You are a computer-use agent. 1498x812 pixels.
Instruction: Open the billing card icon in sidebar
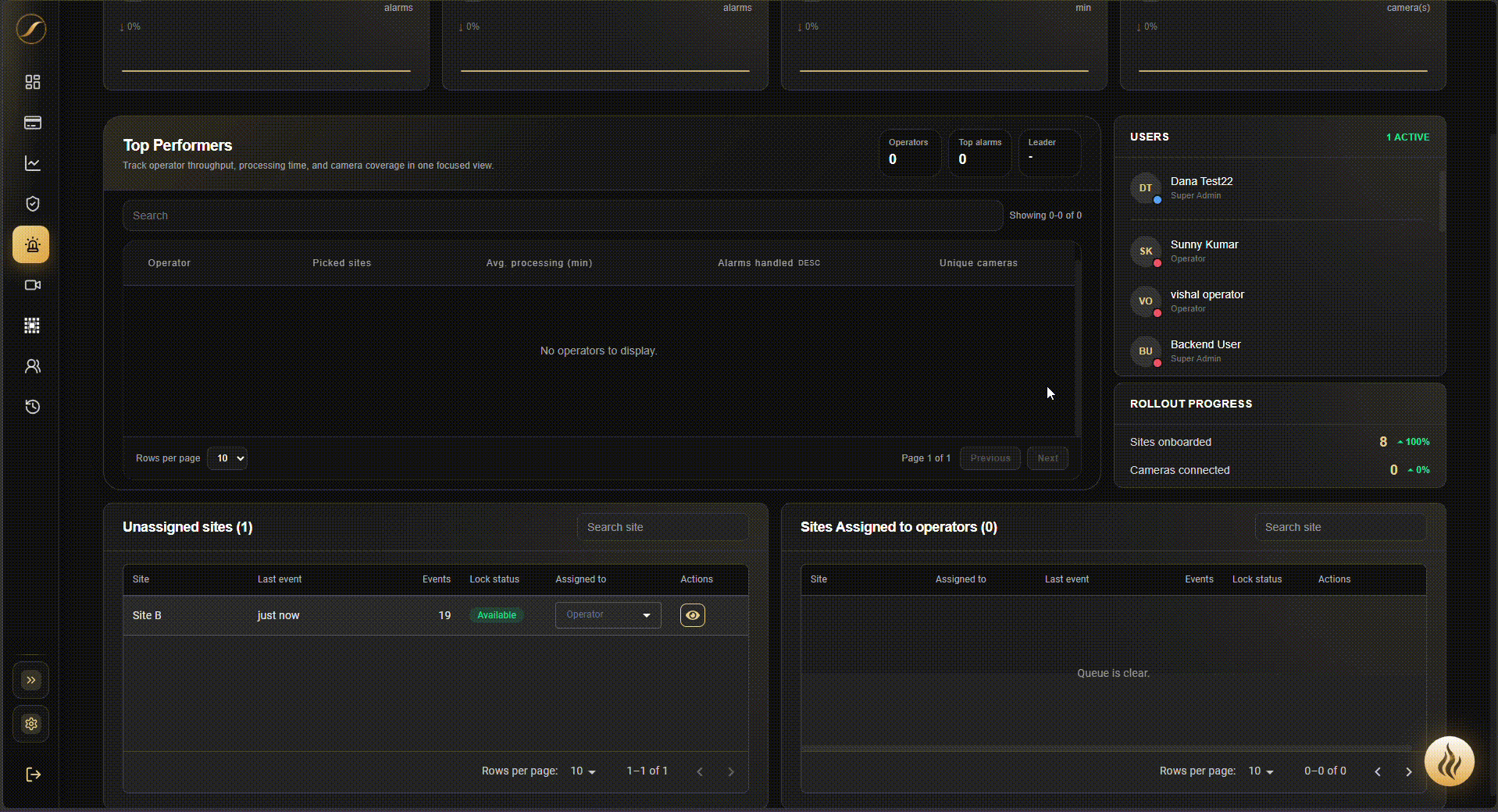click(32, 123)
